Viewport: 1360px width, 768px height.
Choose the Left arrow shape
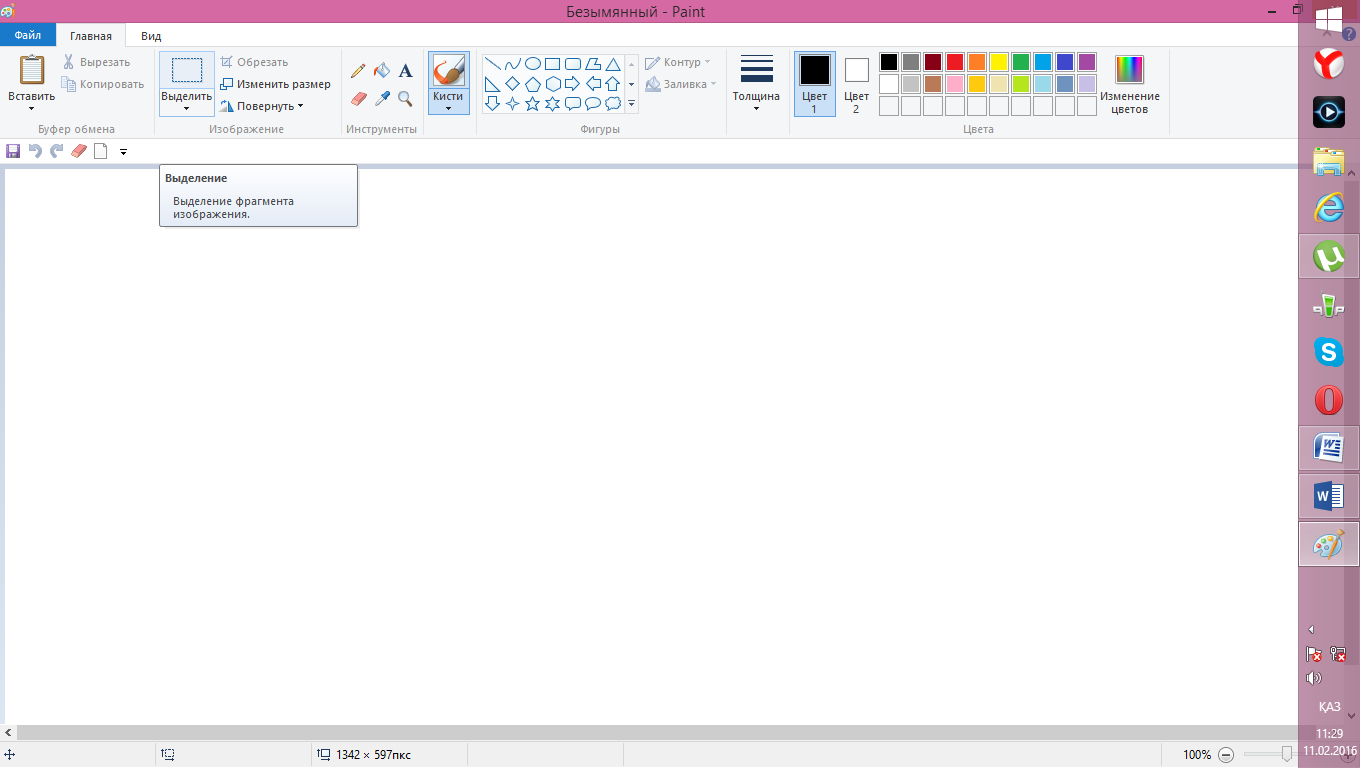pos(593,84)
